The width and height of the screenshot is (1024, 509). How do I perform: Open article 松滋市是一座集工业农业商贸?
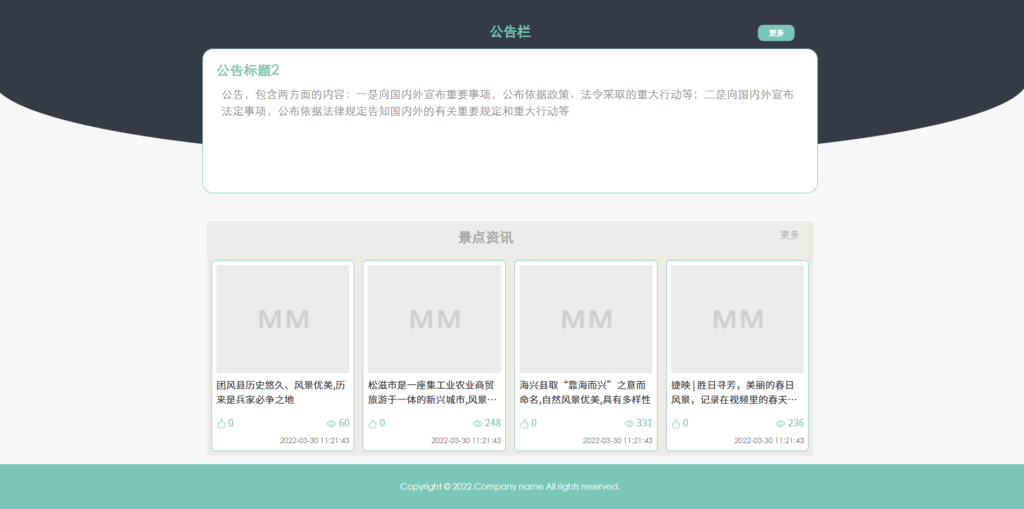pyautogui.click(x=432, y=392)
